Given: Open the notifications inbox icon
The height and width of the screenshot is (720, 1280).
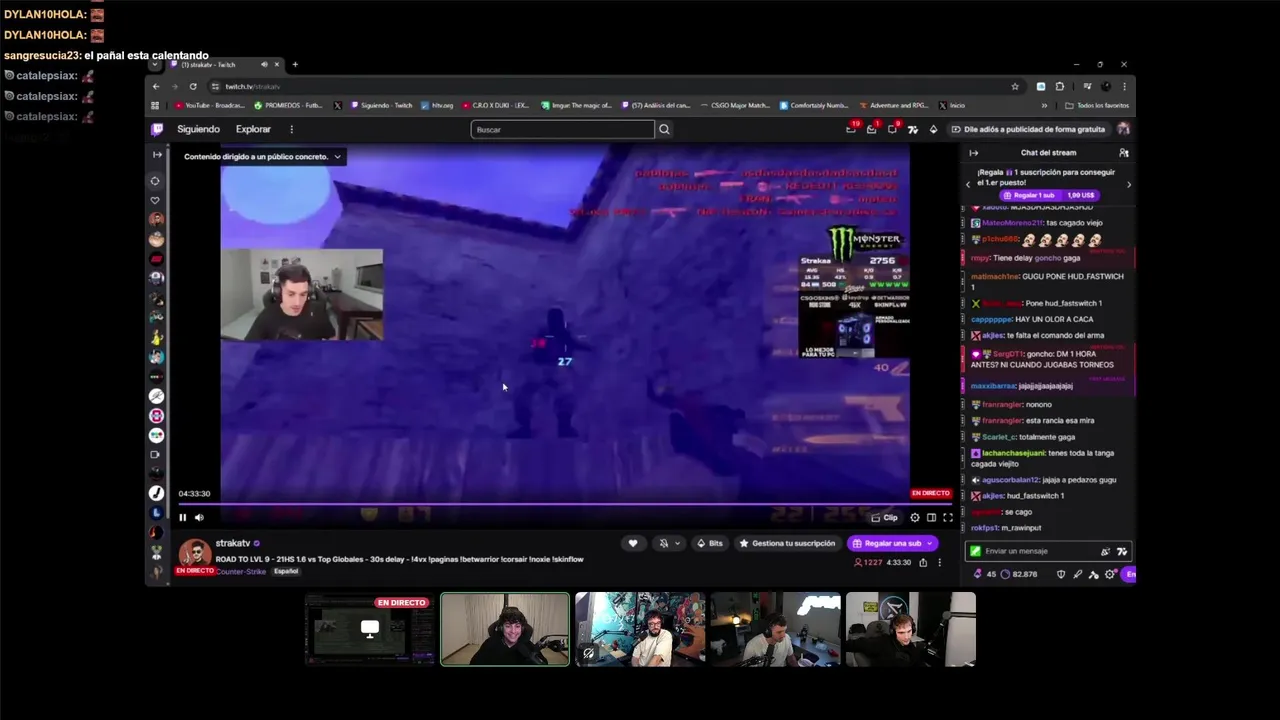Looking at the screenshot, I should coord(872,129).
